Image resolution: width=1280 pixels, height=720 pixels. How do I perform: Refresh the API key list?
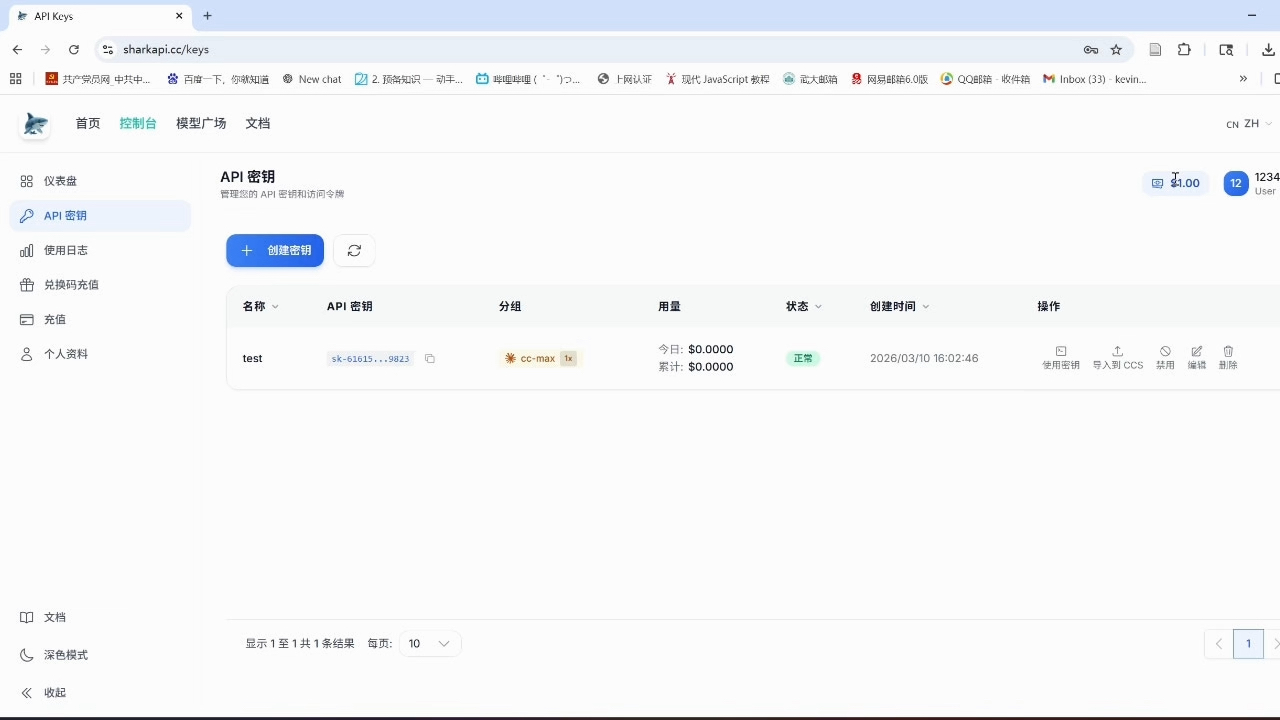pyautogui.click(x=354, y=250)
